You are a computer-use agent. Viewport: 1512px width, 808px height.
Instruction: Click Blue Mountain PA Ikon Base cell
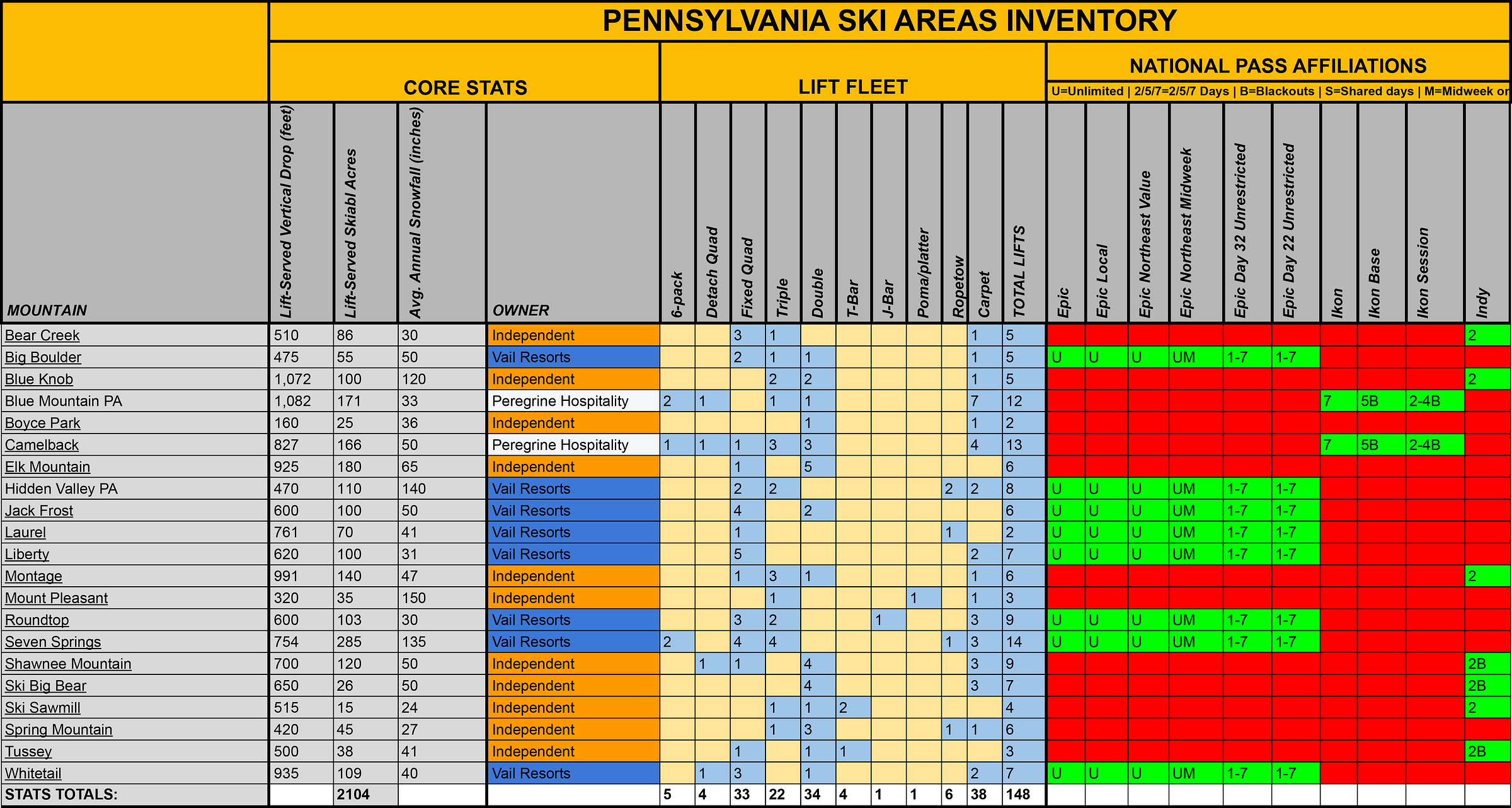pos(1381,401)
